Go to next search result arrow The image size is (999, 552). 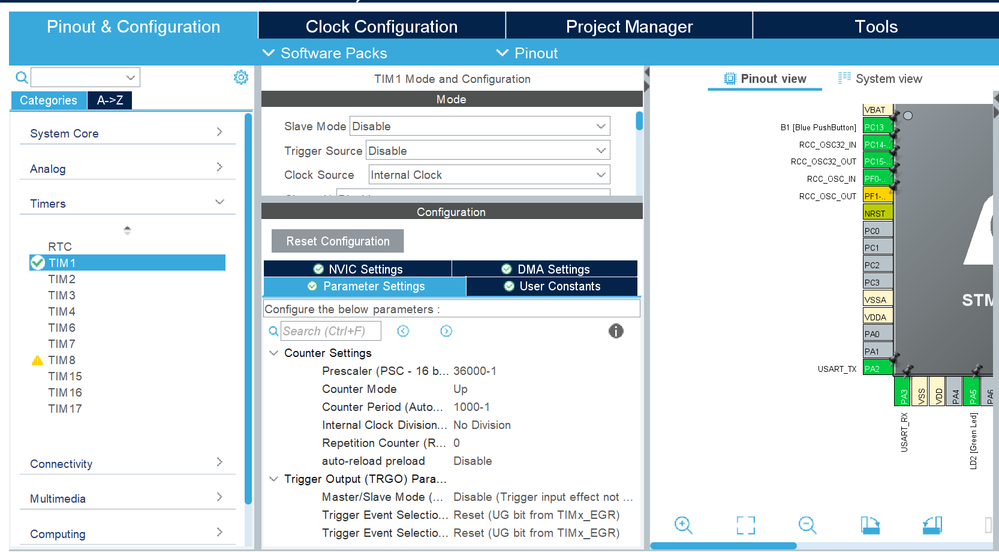click(x=446, y=331)
